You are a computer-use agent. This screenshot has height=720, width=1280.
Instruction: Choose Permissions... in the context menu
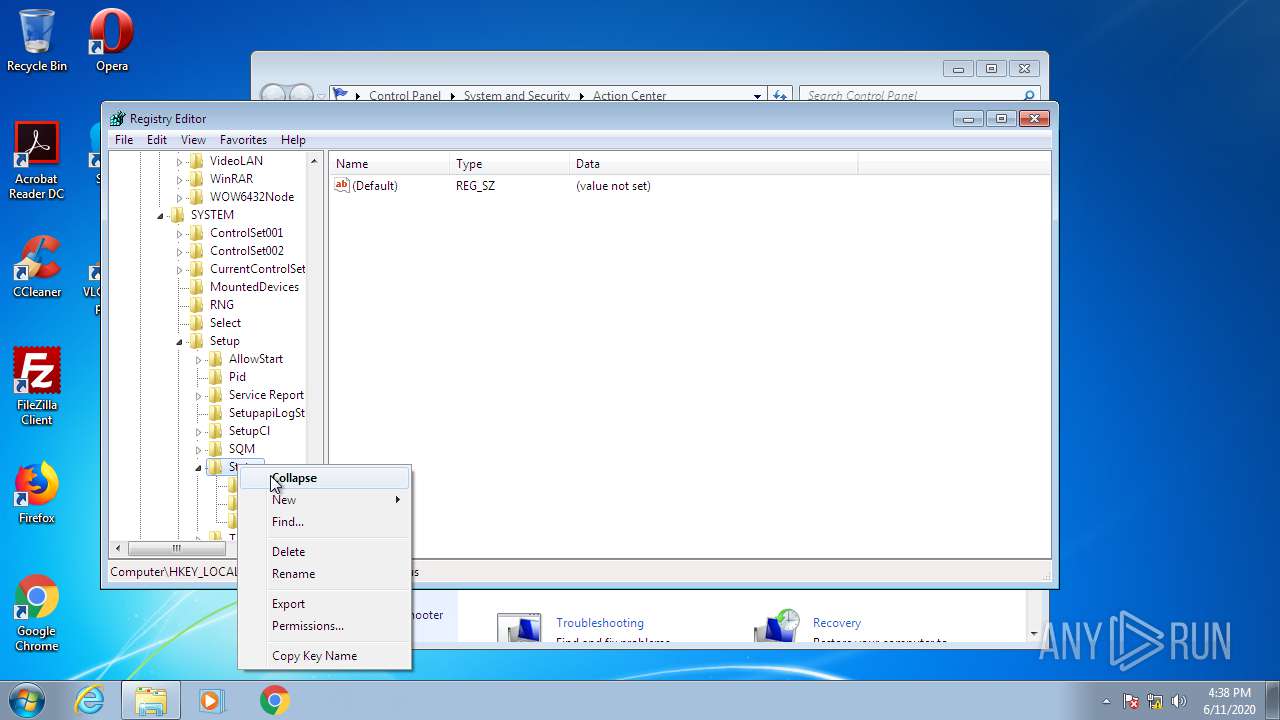click(x=325, y=626)
